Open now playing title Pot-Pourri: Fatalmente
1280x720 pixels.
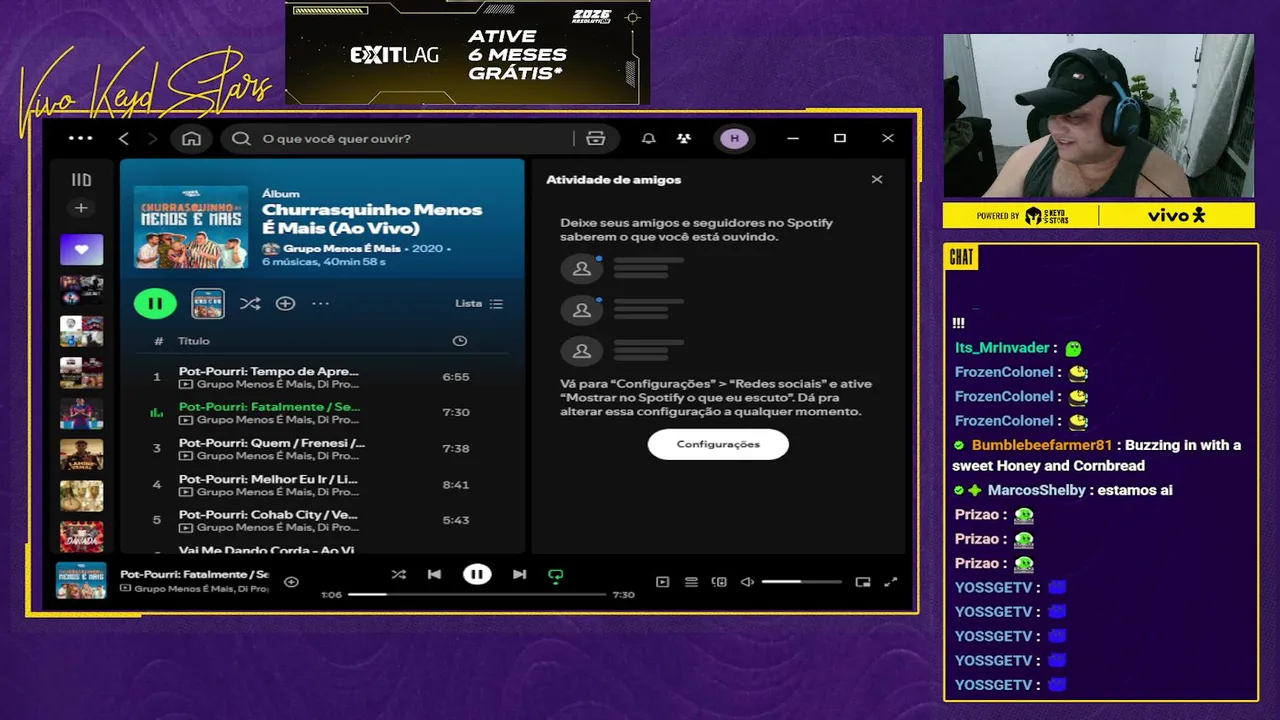(x=194, y=574)
